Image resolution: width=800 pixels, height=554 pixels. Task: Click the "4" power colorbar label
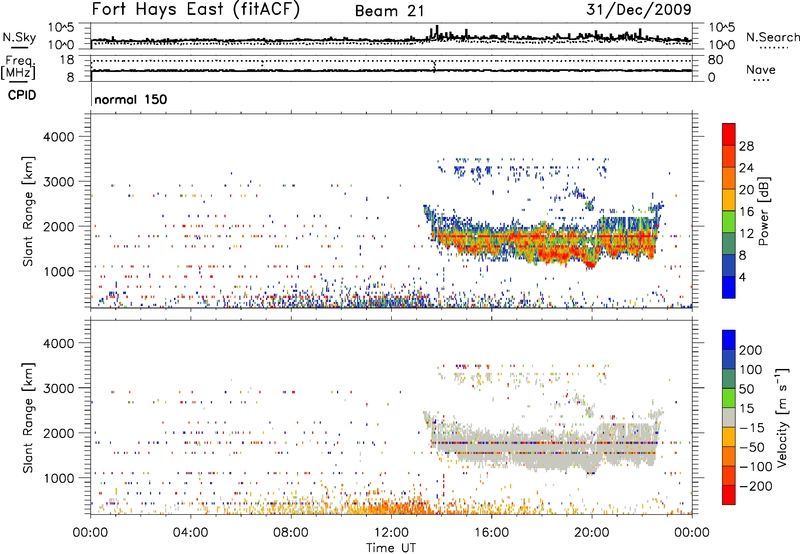coord(742,277)
